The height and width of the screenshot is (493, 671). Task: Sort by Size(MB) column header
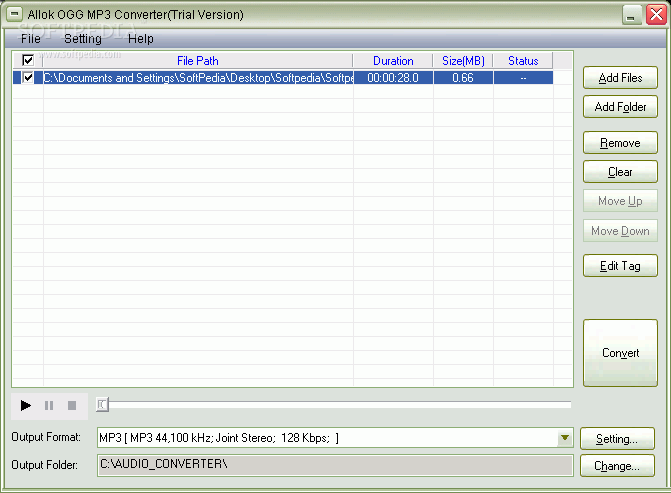click(x=463, y=61)
